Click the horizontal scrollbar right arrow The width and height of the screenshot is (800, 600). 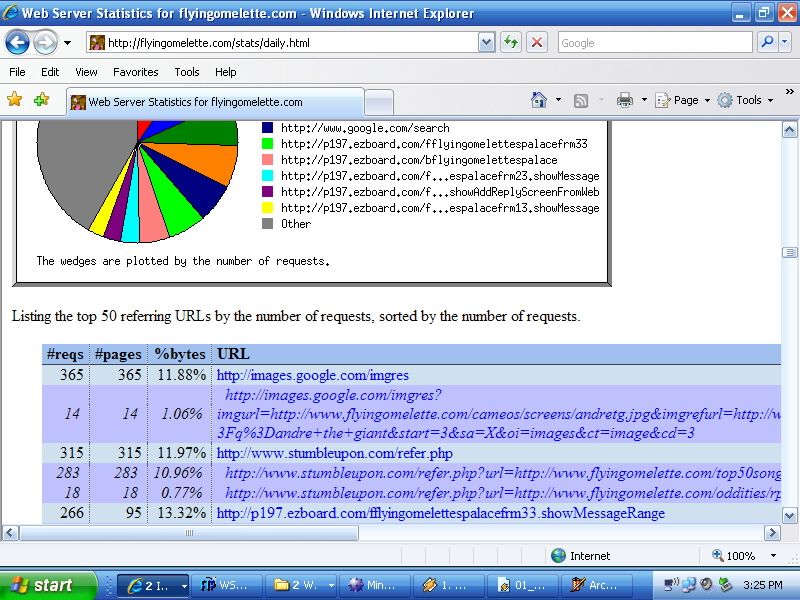click(772, 533)
